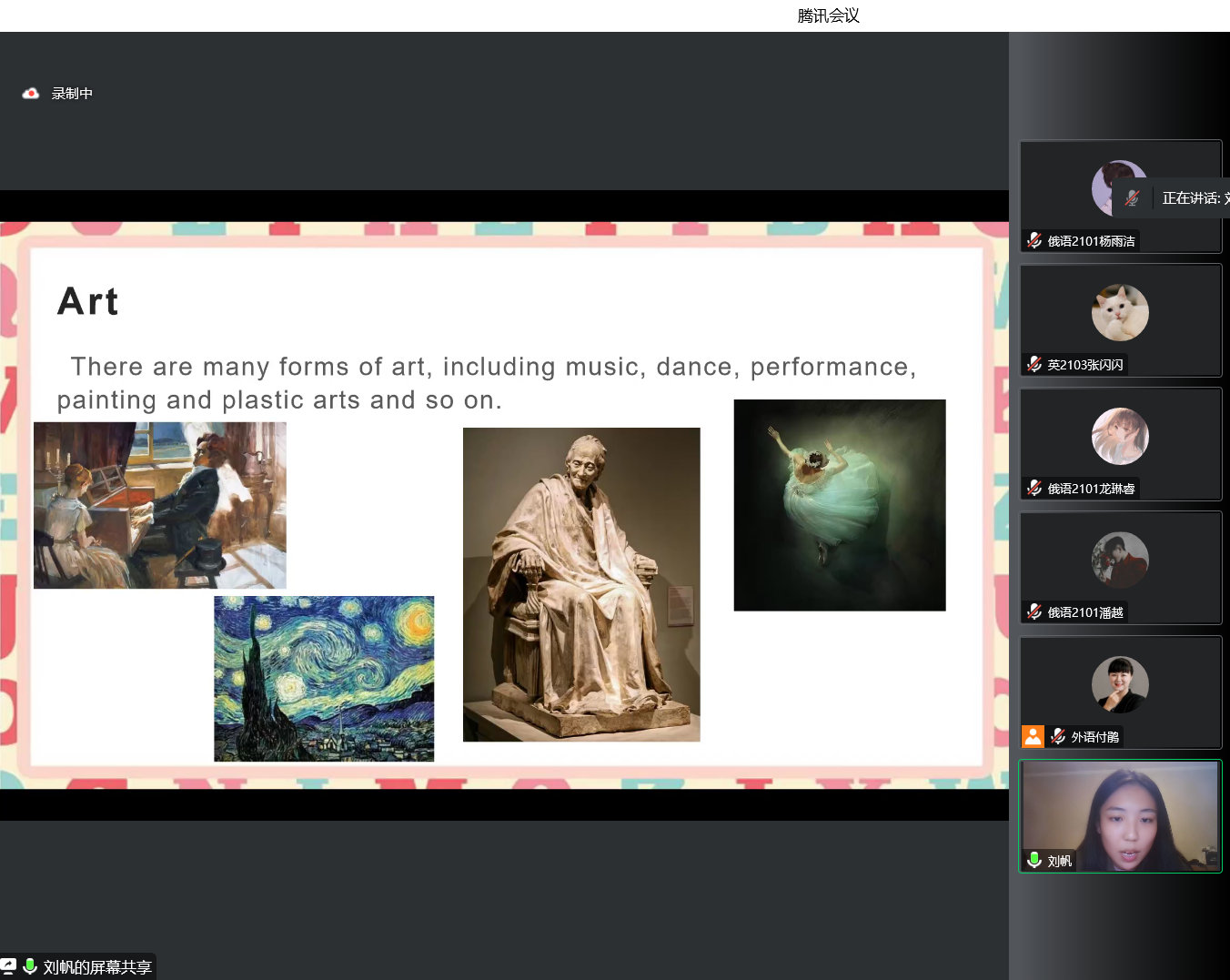The height and width of the screenshot is (980, 1230).
Task: Click the slide sentence about forms of art
Action: (487, 383)
